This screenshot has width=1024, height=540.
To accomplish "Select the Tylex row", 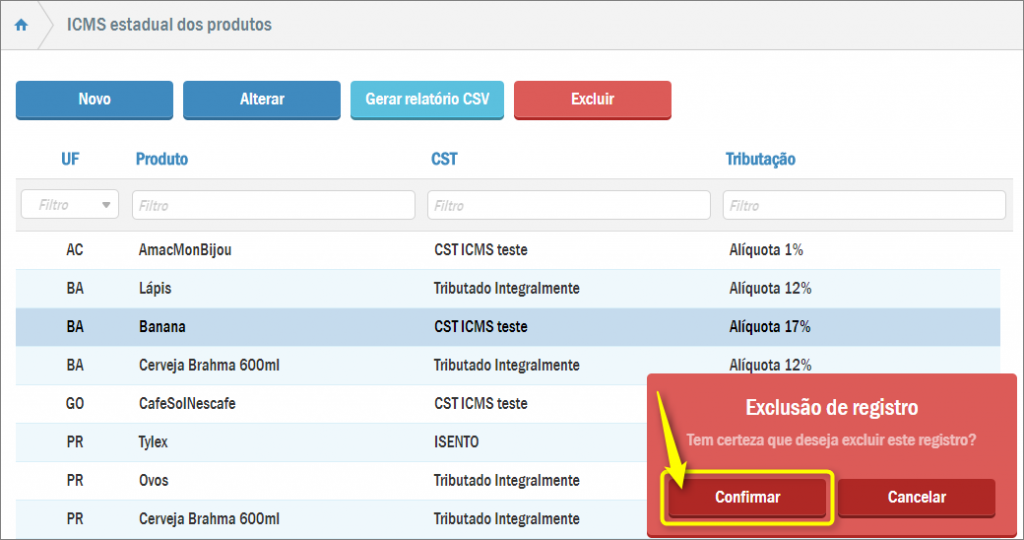I will pos(155,442).
